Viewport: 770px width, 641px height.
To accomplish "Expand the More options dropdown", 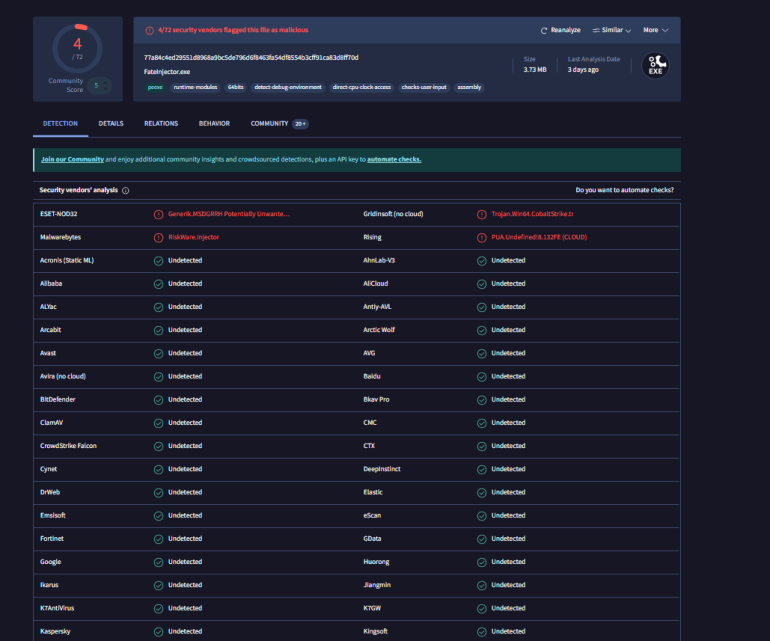I will click(x=656, y=30).
